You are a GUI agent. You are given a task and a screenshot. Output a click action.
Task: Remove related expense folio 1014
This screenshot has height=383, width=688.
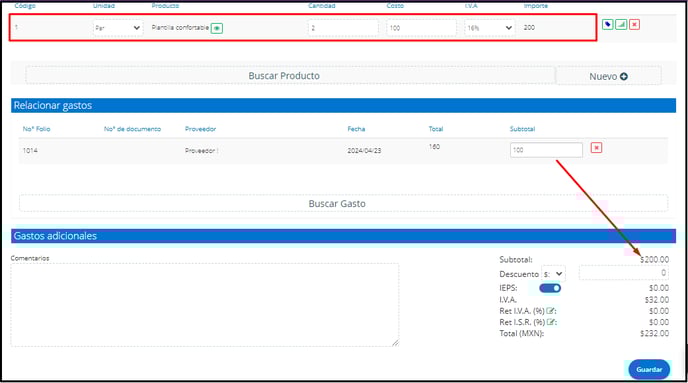[x=596, y=148]
